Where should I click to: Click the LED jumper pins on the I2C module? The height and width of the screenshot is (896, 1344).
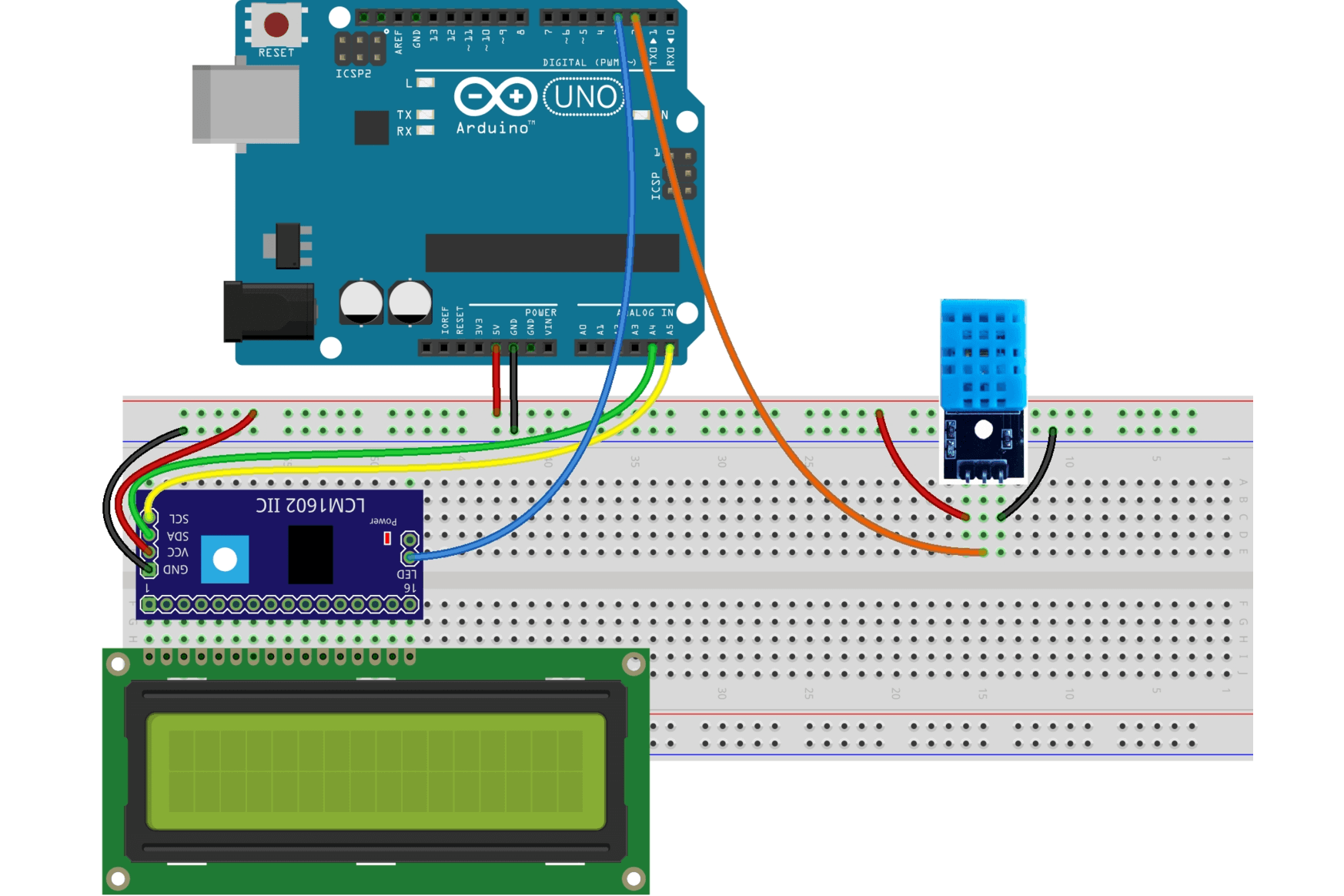(x=410, y=548)
